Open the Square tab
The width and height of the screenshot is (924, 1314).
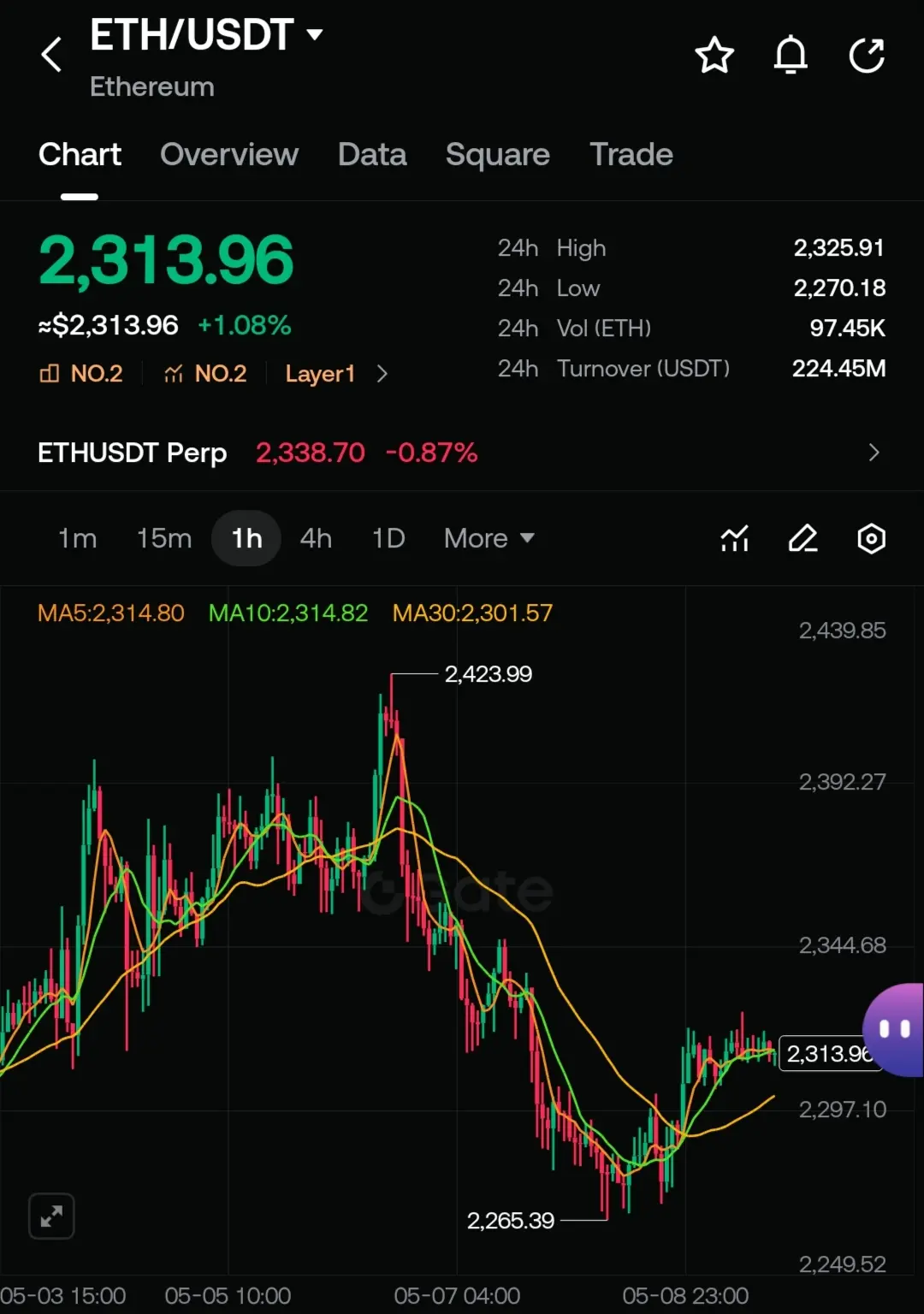[498, 155]
